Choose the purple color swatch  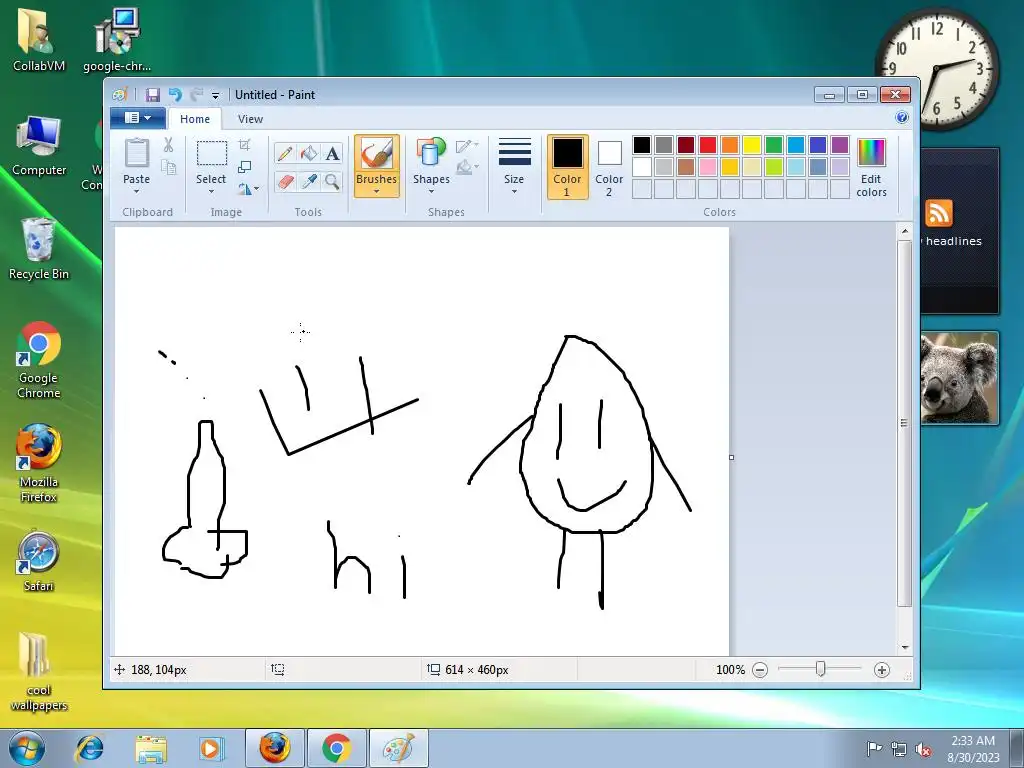[x=840, y=145]
